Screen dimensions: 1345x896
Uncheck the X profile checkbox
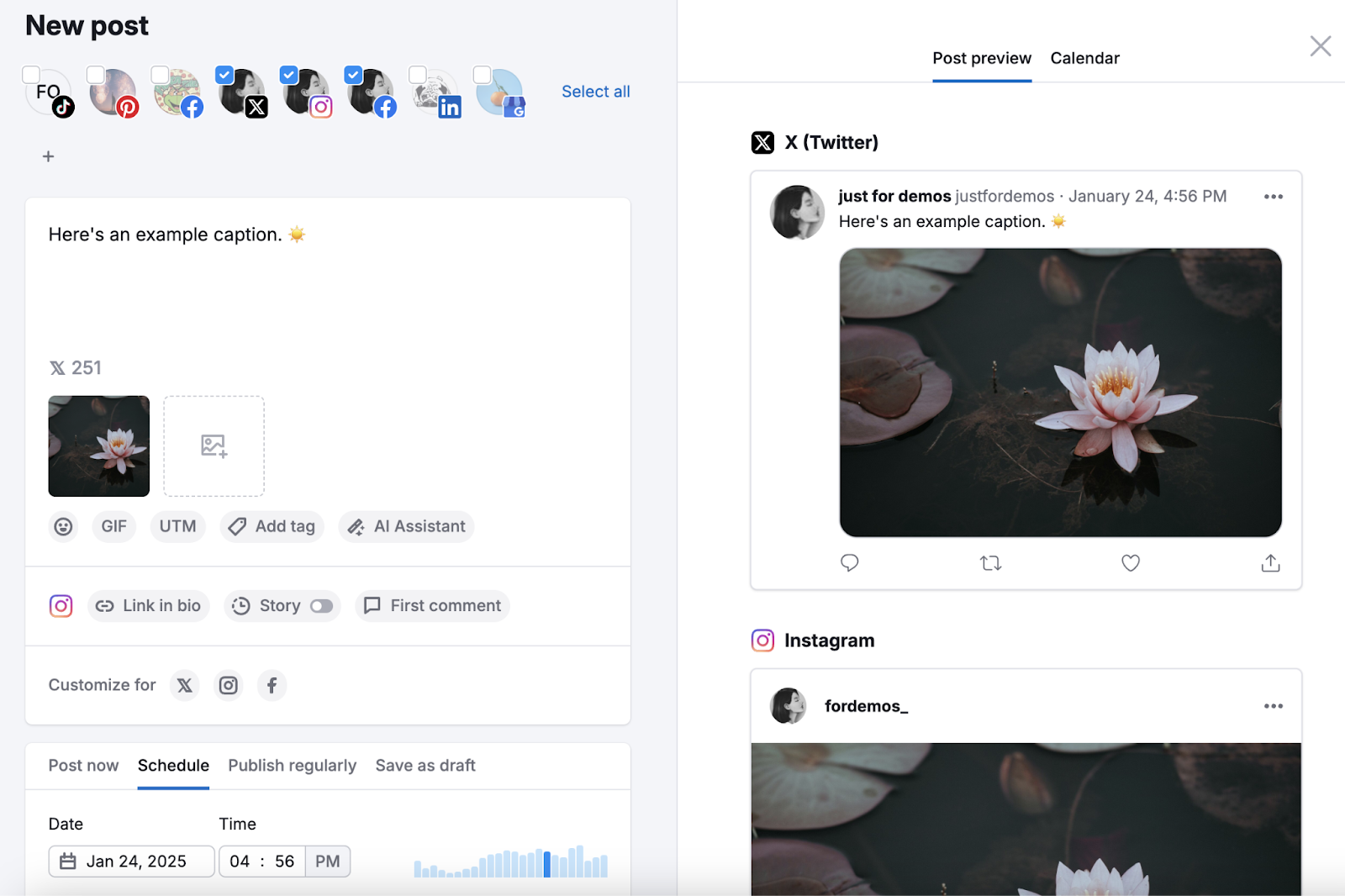point(224,74)
